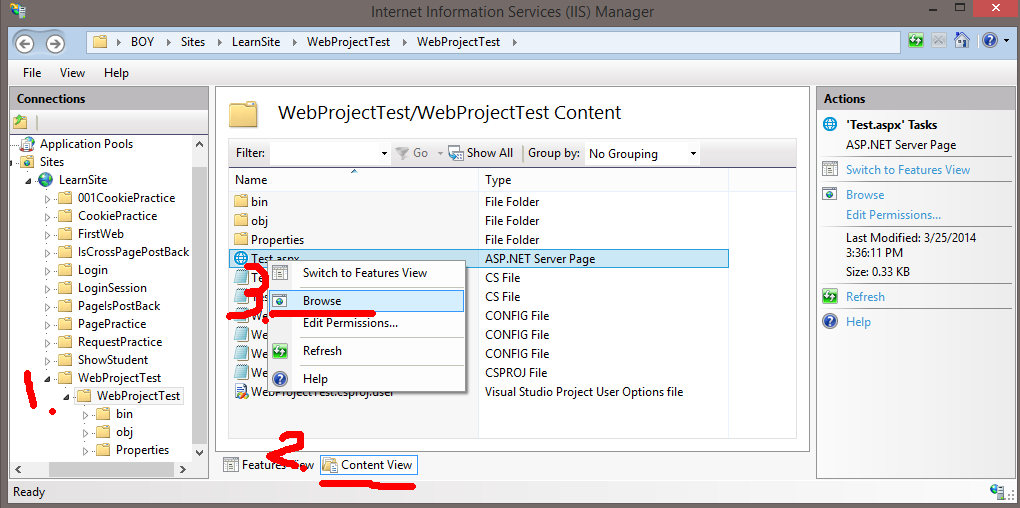Open the blue Help question icon in toolbar

coord(989,40)
